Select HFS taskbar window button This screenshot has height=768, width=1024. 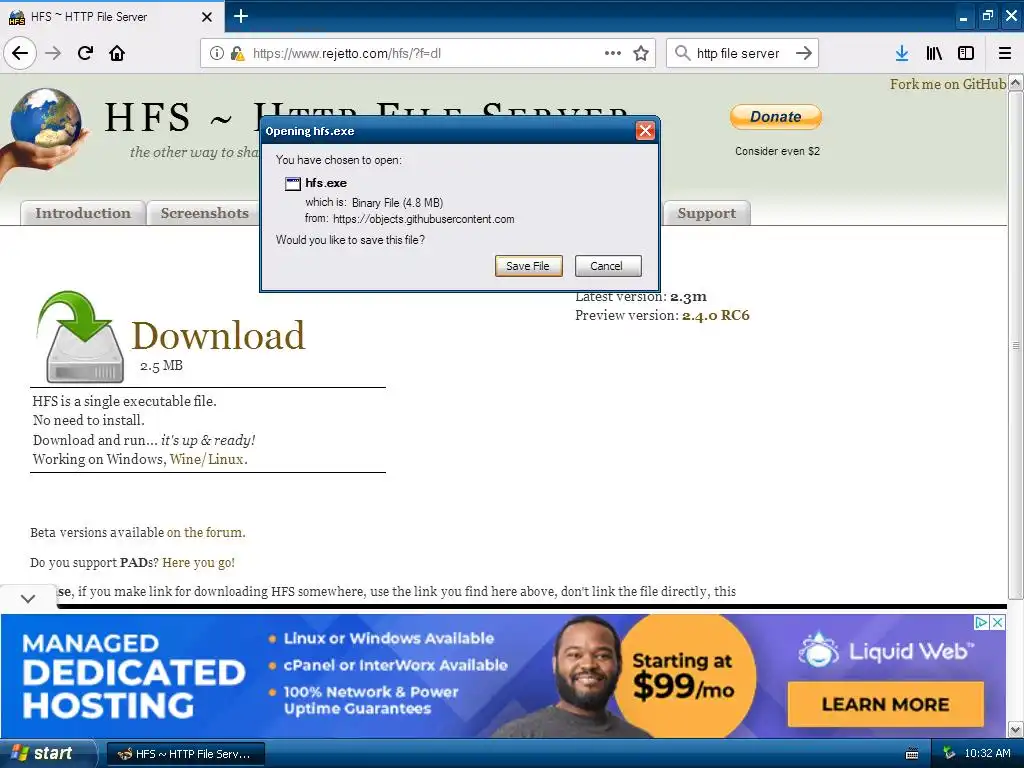pos(185,754)
